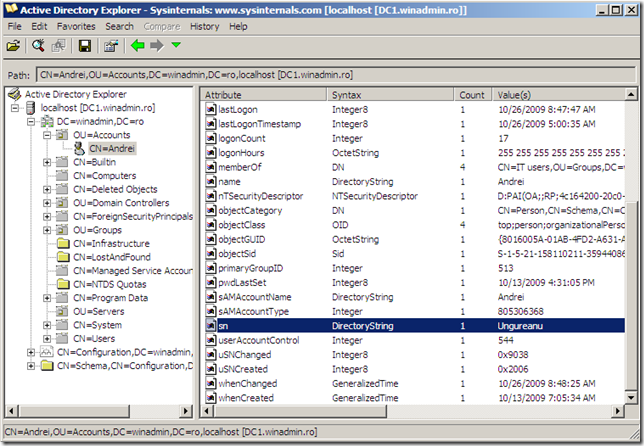Select the CN=Computers tree item
644x446 pixels.
coord(104,176)
